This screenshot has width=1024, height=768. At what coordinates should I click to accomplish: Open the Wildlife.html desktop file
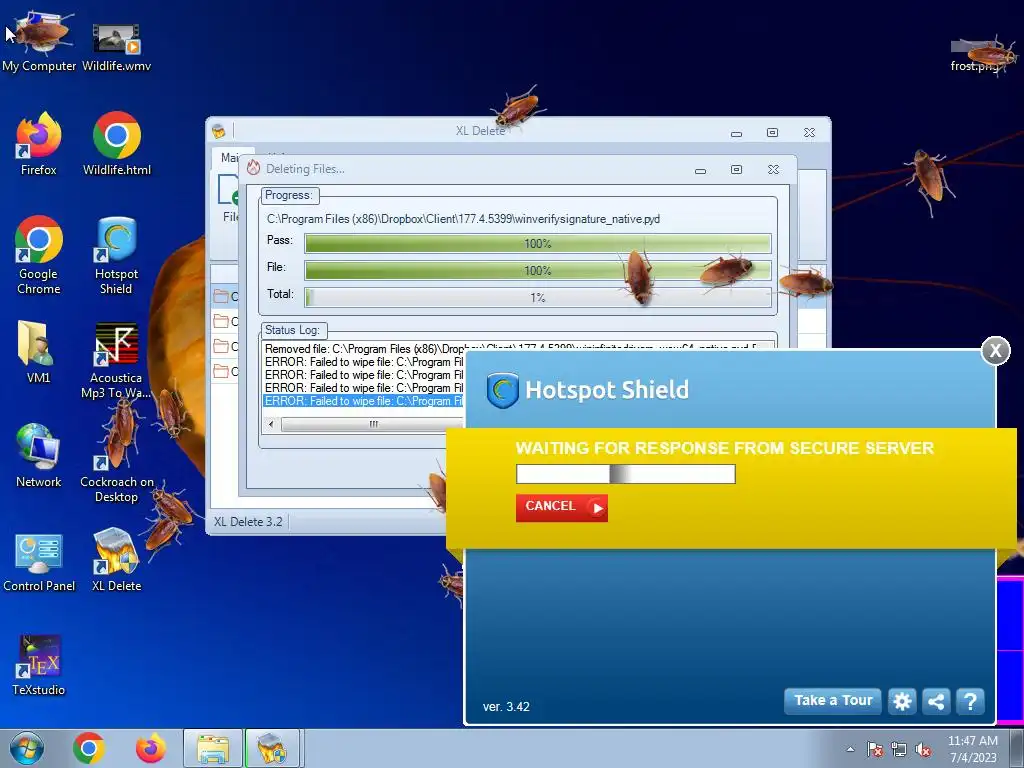pos(116,145)
